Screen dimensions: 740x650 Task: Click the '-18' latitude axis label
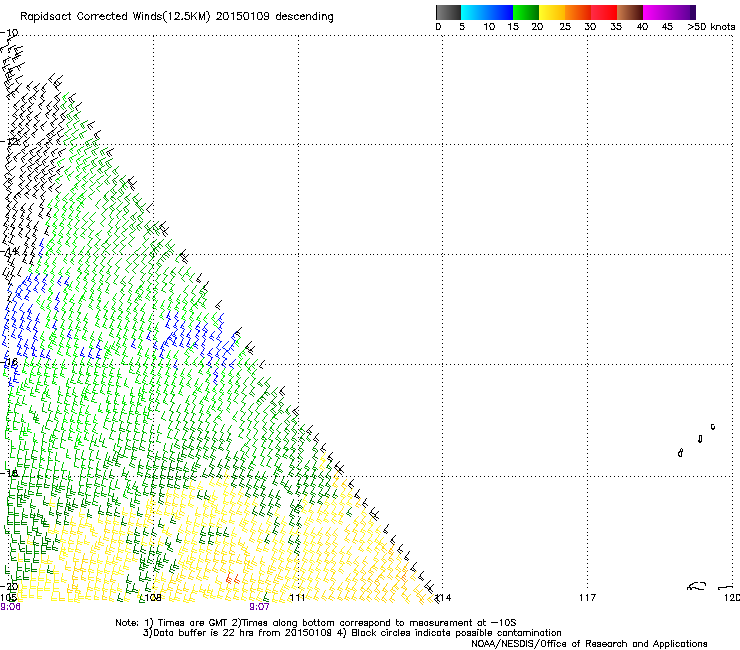coord(9,473)
